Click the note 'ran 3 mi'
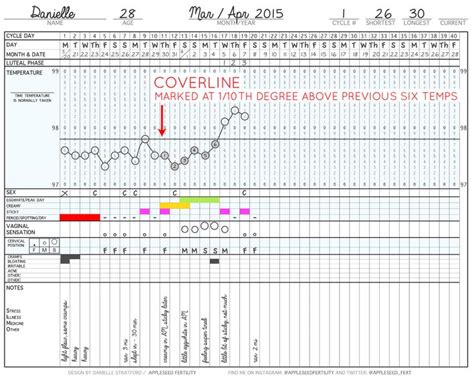Screen dimensions: 474x379 (x=125, y=350)
